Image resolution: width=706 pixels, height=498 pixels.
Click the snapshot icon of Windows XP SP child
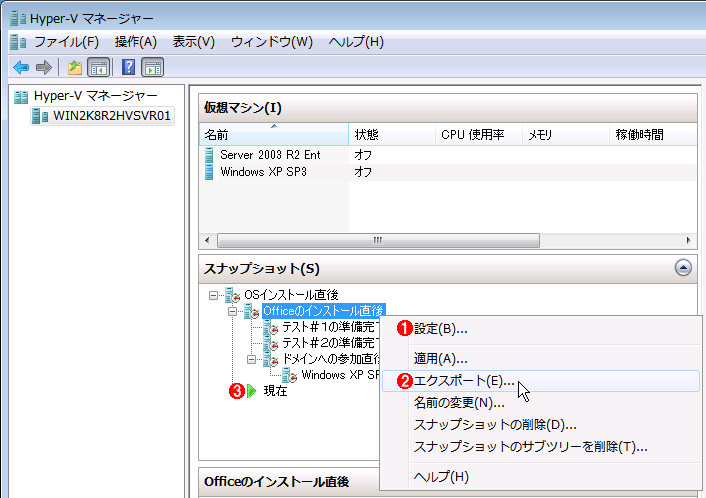(x=290, y=375)
